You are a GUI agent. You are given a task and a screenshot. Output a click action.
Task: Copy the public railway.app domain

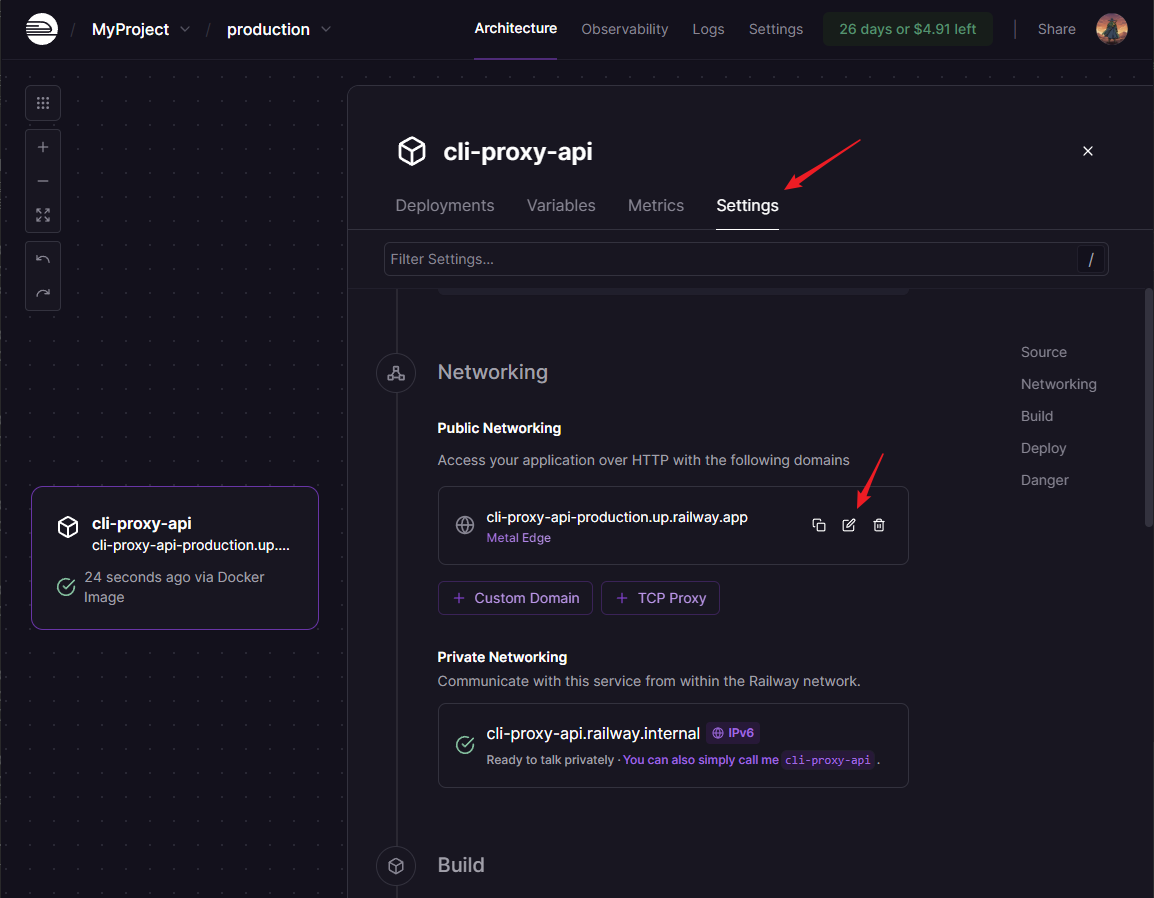click(x=819, y=525)
